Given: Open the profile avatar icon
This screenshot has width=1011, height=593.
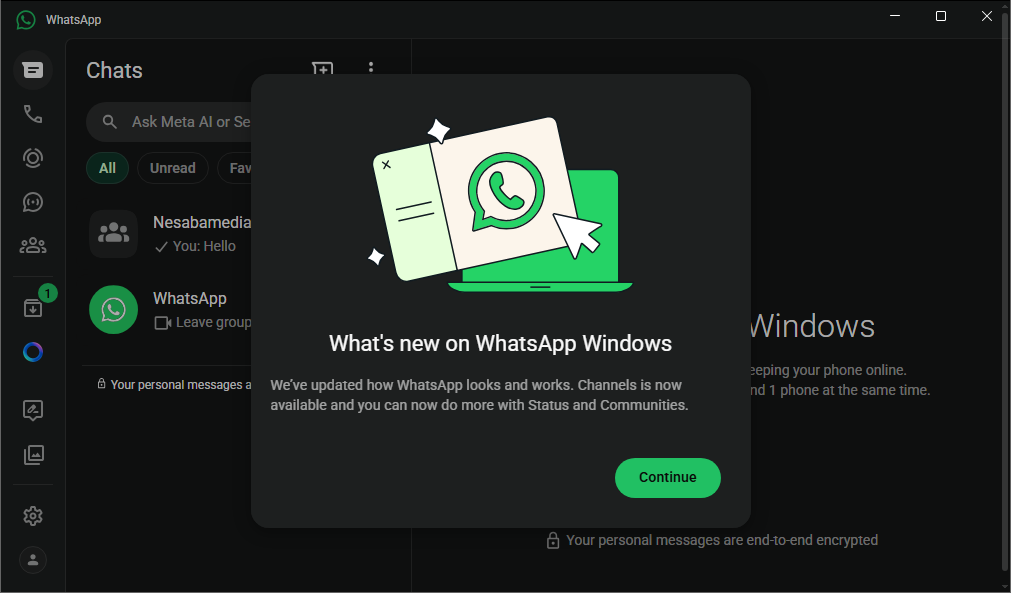Looking at the screenshot, I should click(33, 560).
